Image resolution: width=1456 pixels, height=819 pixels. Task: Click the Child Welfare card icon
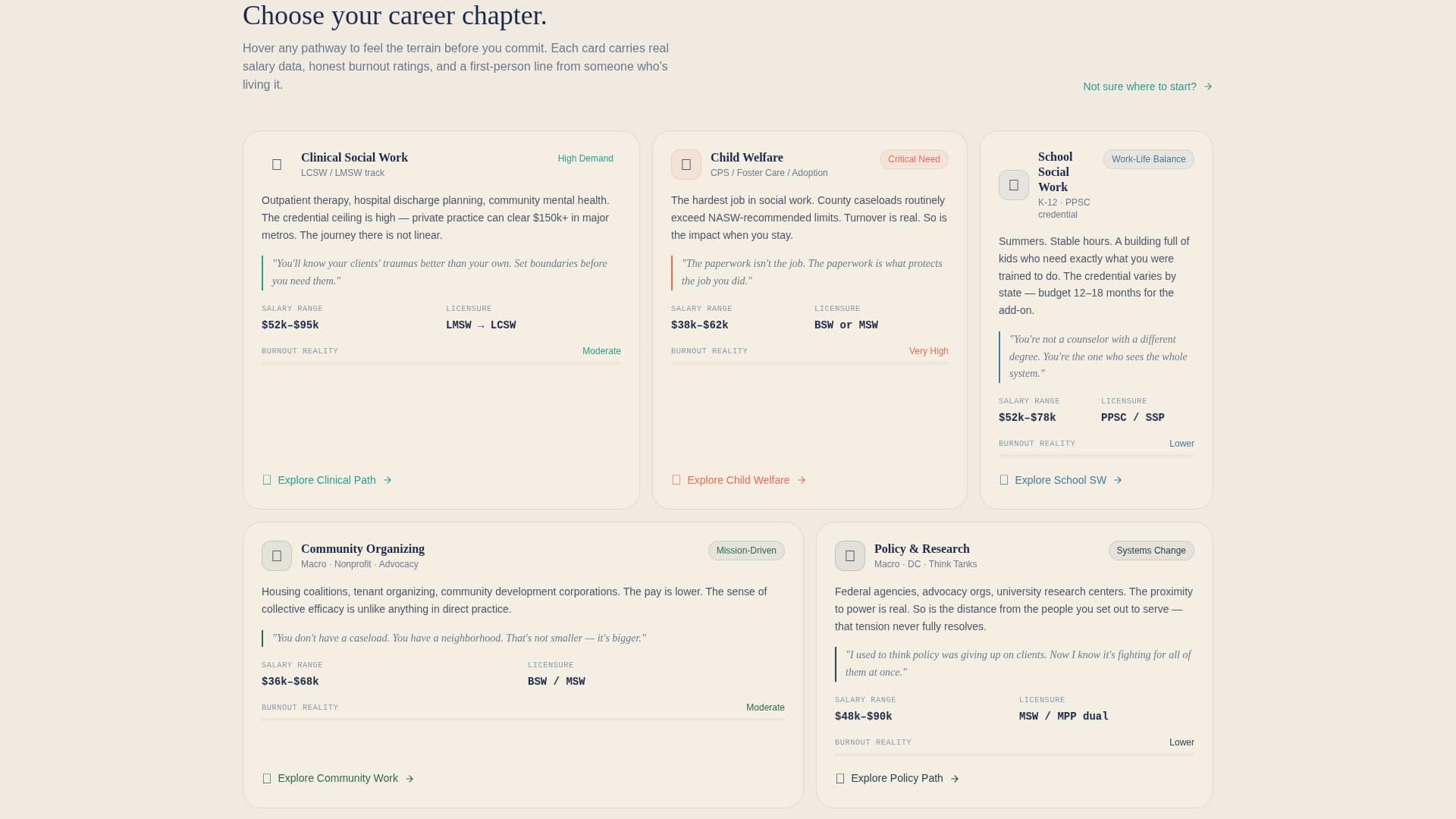(686, 165)
